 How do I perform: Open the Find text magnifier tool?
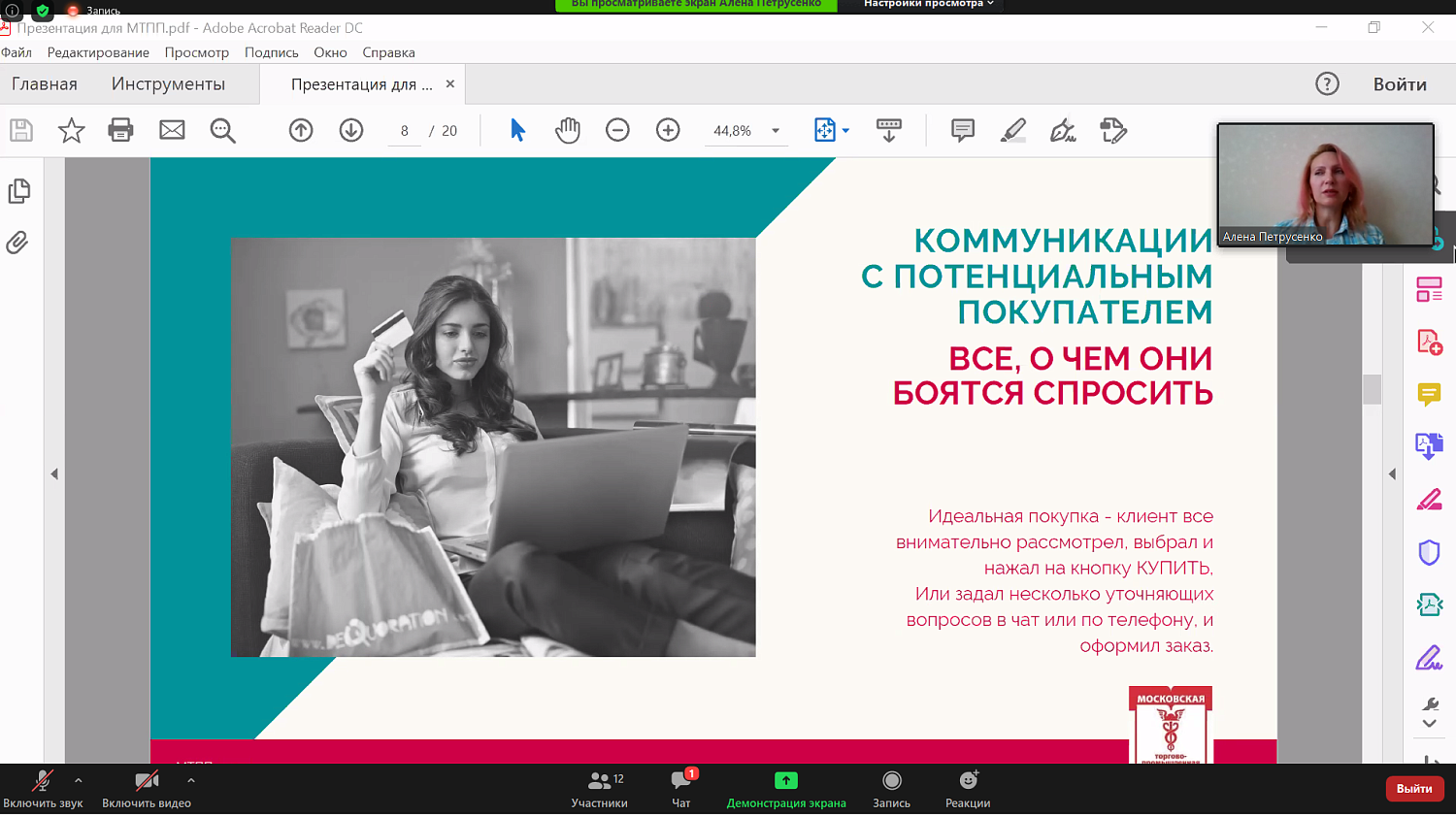coord(223,130)
